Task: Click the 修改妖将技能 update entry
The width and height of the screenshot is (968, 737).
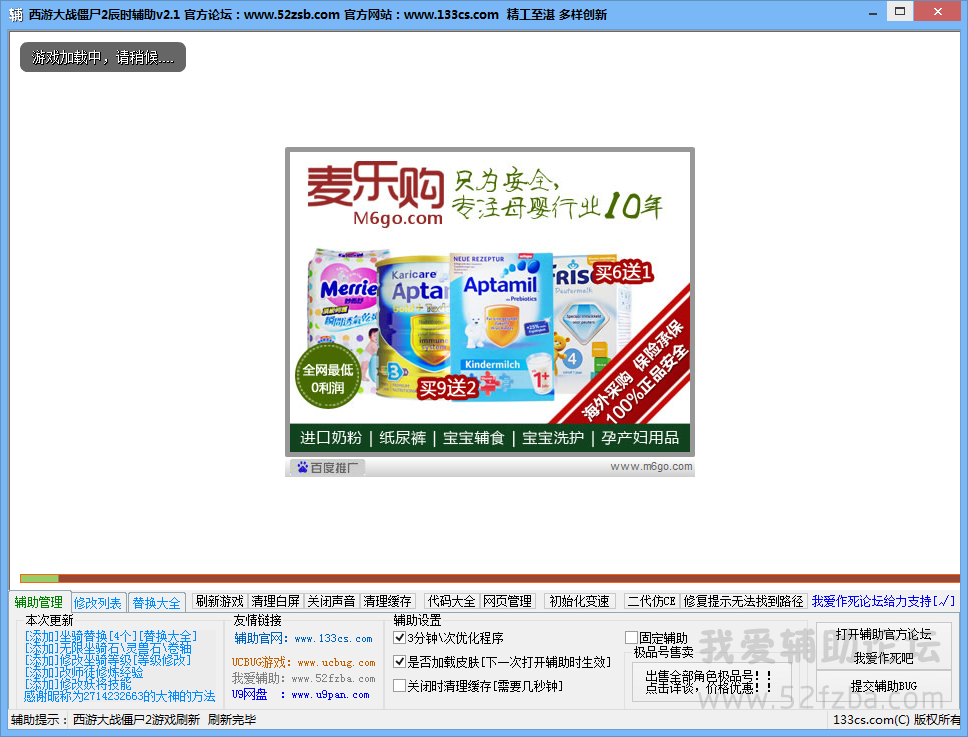Action: tap(78, 684)
